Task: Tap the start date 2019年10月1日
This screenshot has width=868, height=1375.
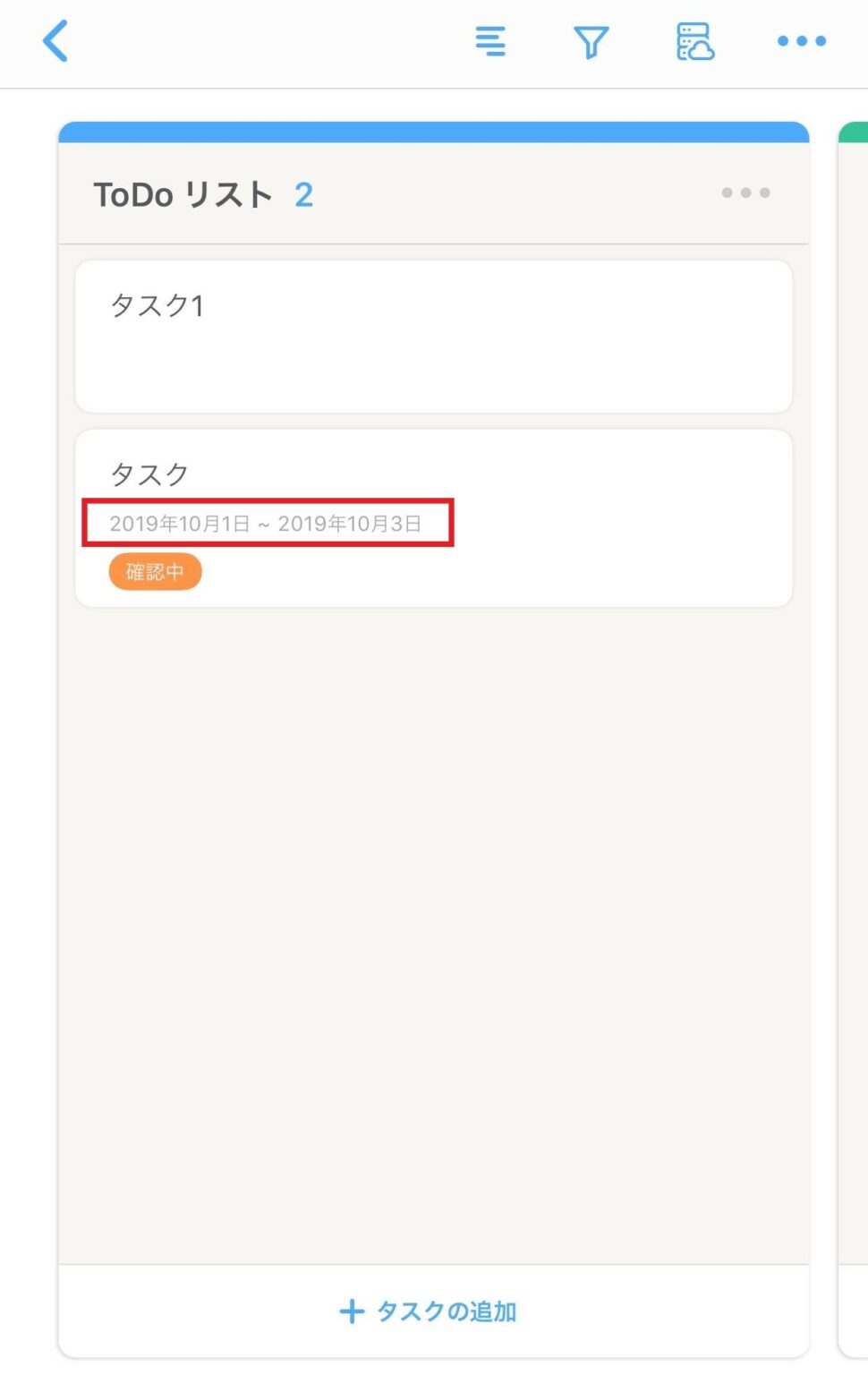Action: [179, 524]
